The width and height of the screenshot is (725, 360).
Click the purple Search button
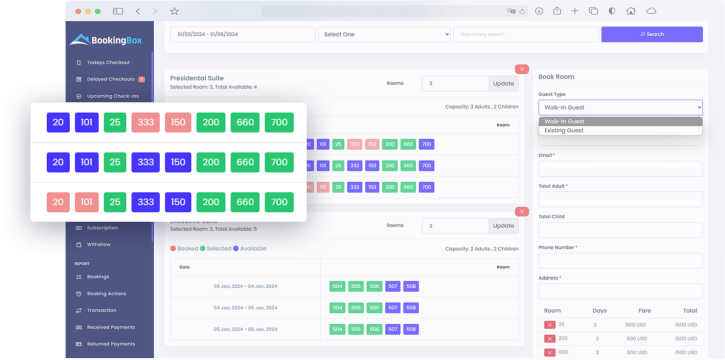click(652, 34)
